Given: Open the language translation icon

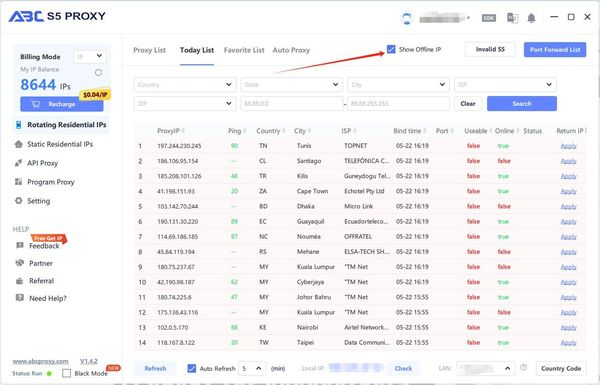Looking at the screenshot, I should tap(512, 18).
